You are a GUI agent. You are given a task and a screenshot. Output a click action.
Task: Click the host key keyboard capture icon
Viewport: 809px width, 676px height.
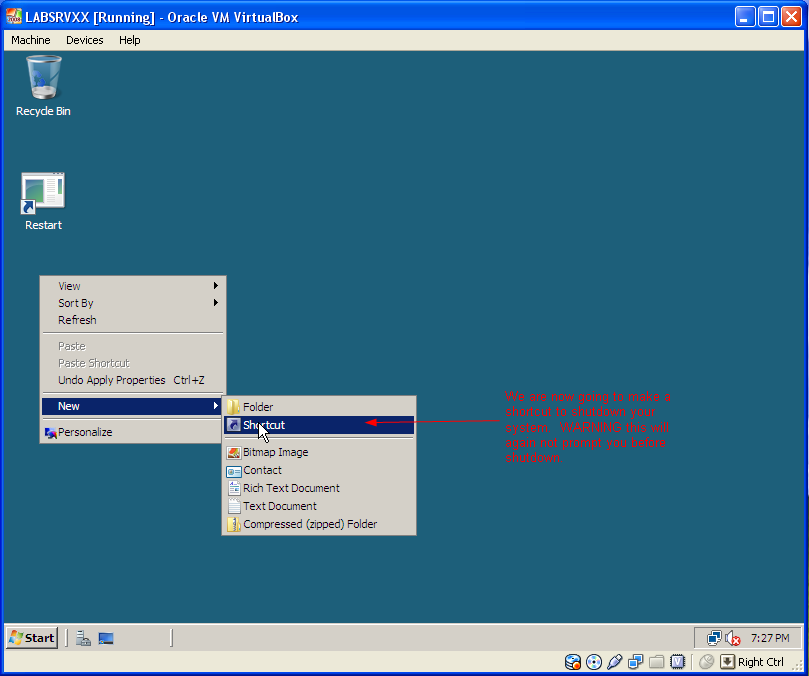[727, 662]
